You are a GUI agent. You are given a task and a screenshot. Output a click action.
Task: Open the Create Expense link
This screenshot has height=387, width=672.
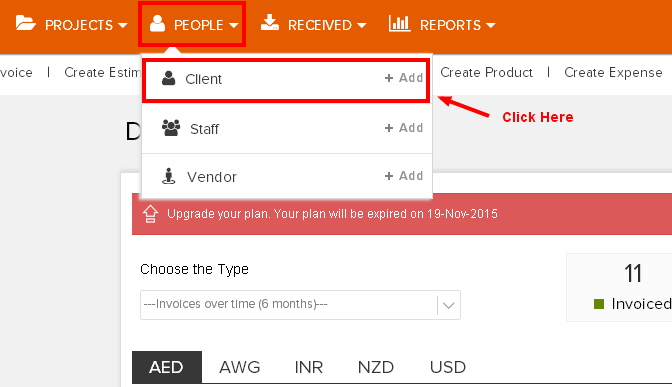[613, 72]
